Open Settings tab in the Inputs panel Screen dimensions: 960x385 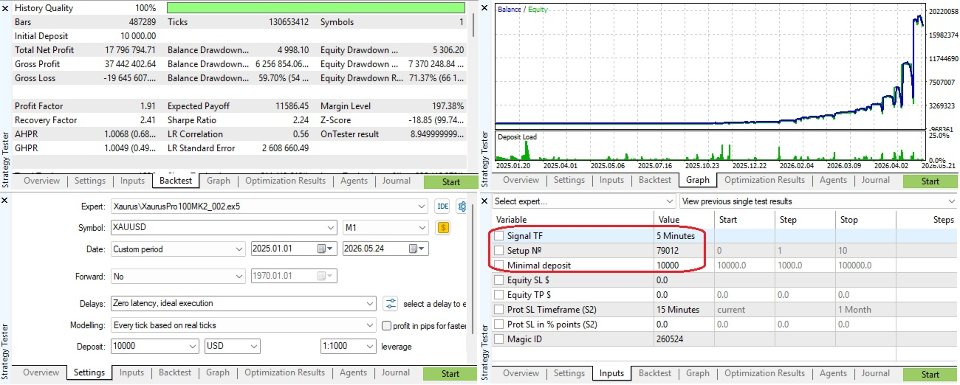(x=569, y=373)
